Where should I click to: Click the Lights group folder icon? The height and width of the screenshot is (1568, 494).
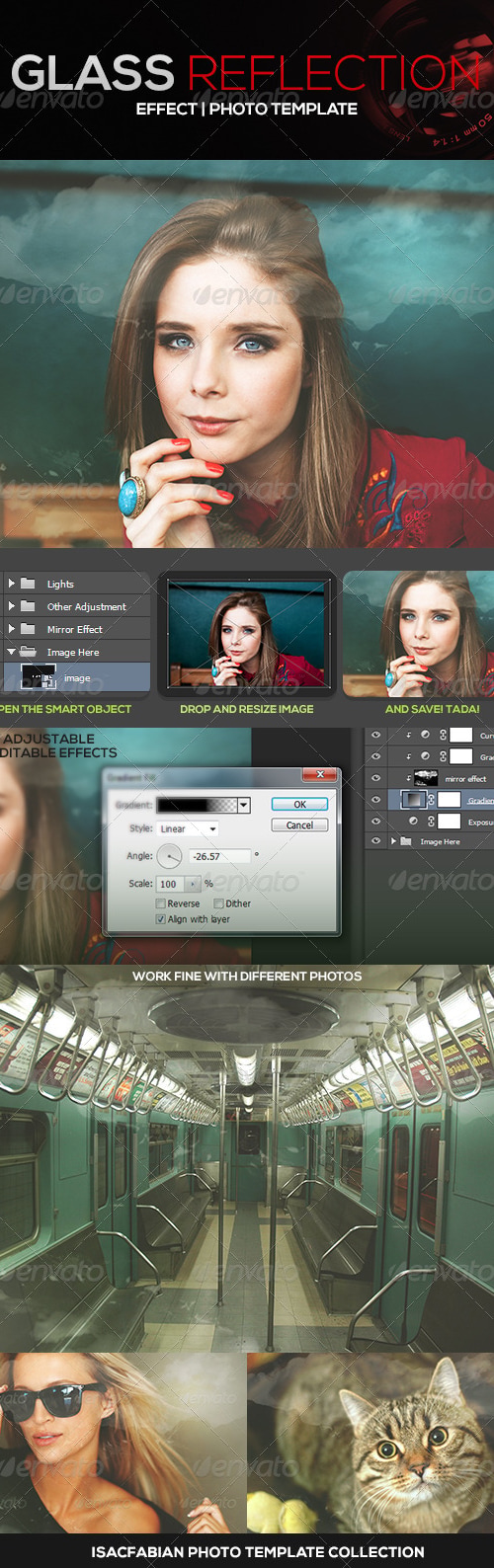pyautogui.click(x=28, y=584)
